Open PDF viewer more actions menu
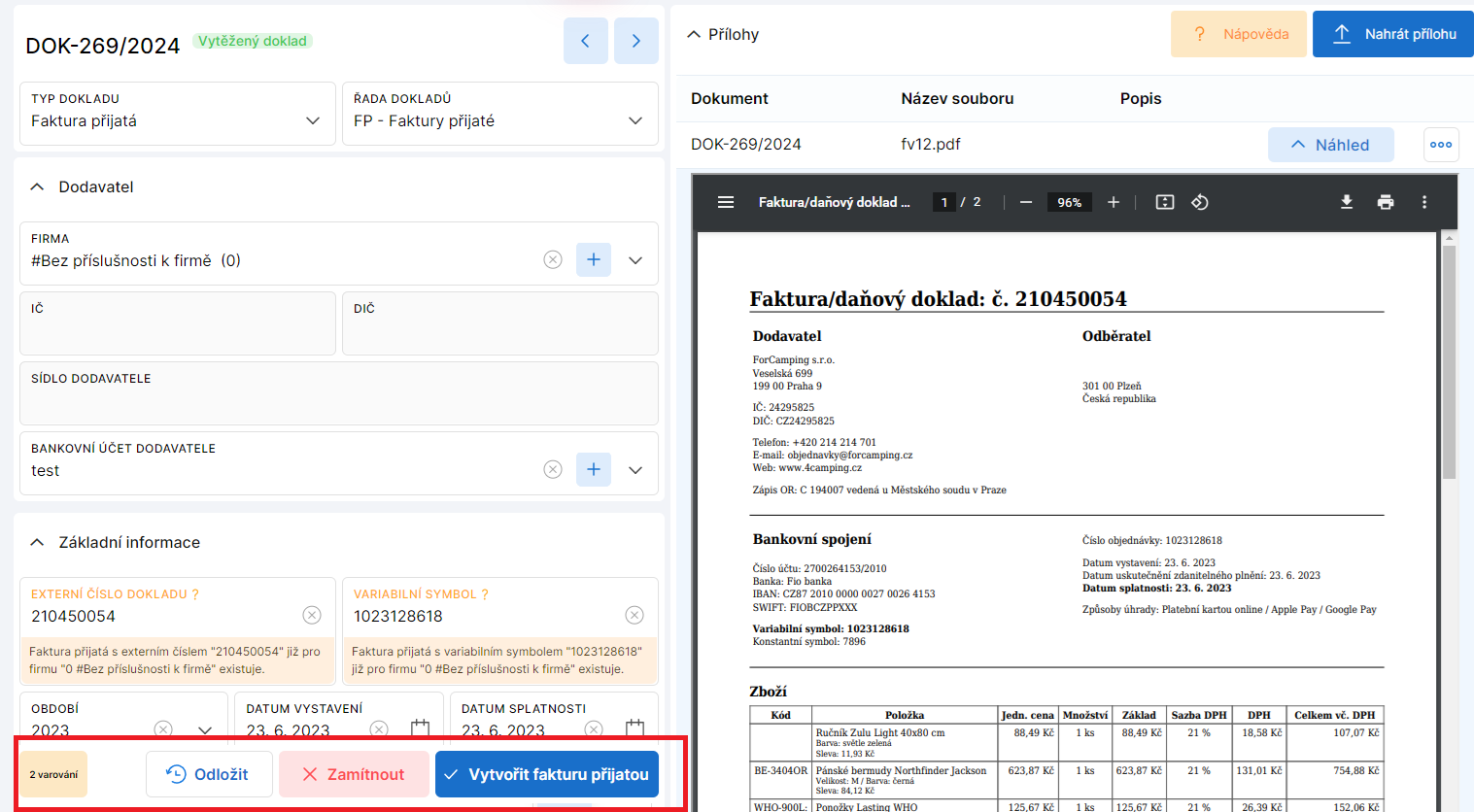Screen dimensions: 1474x812 1424,202
